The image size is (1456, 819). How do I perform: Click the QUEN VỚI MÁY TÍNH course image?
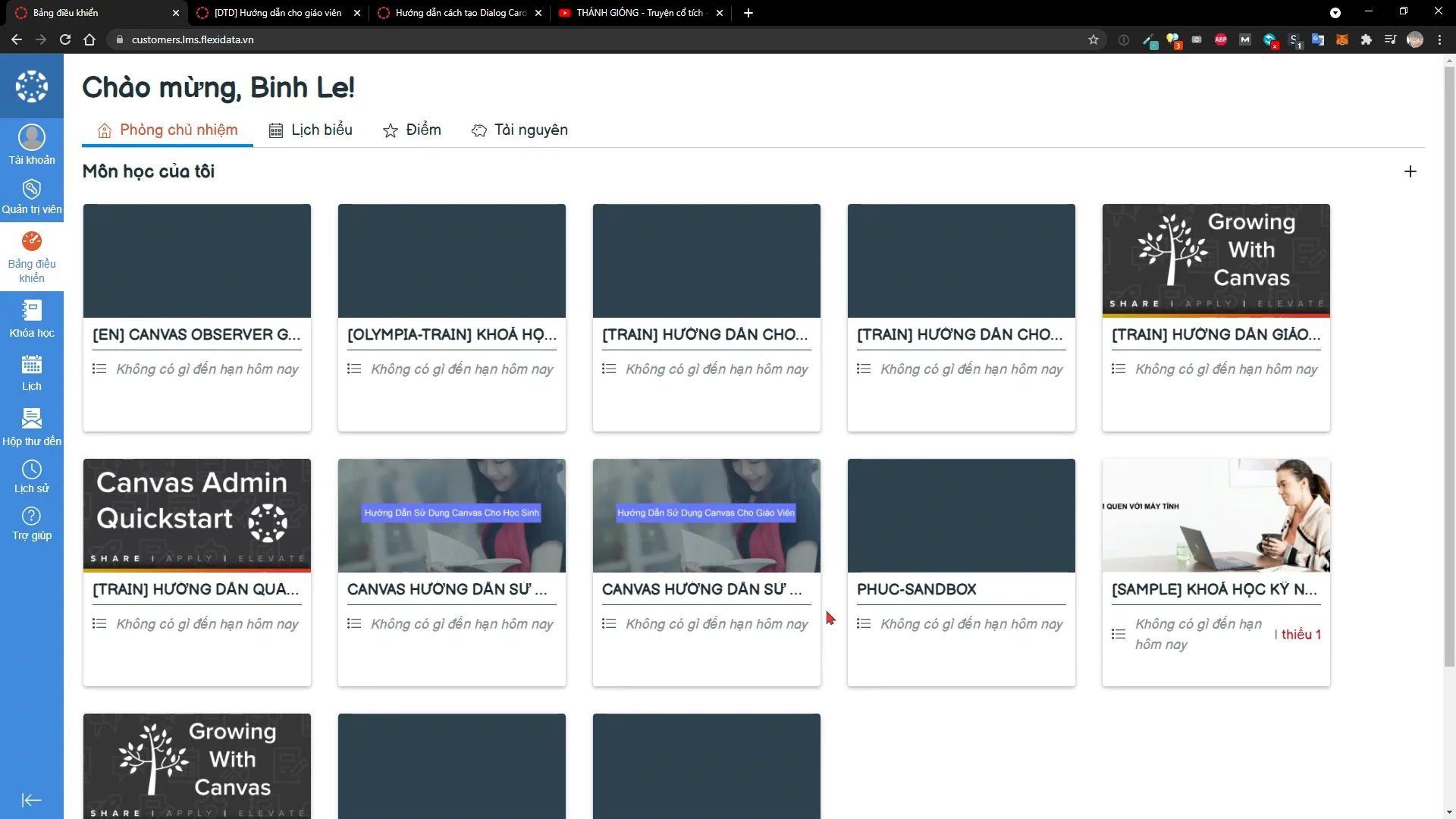(x=1216, y=516)
